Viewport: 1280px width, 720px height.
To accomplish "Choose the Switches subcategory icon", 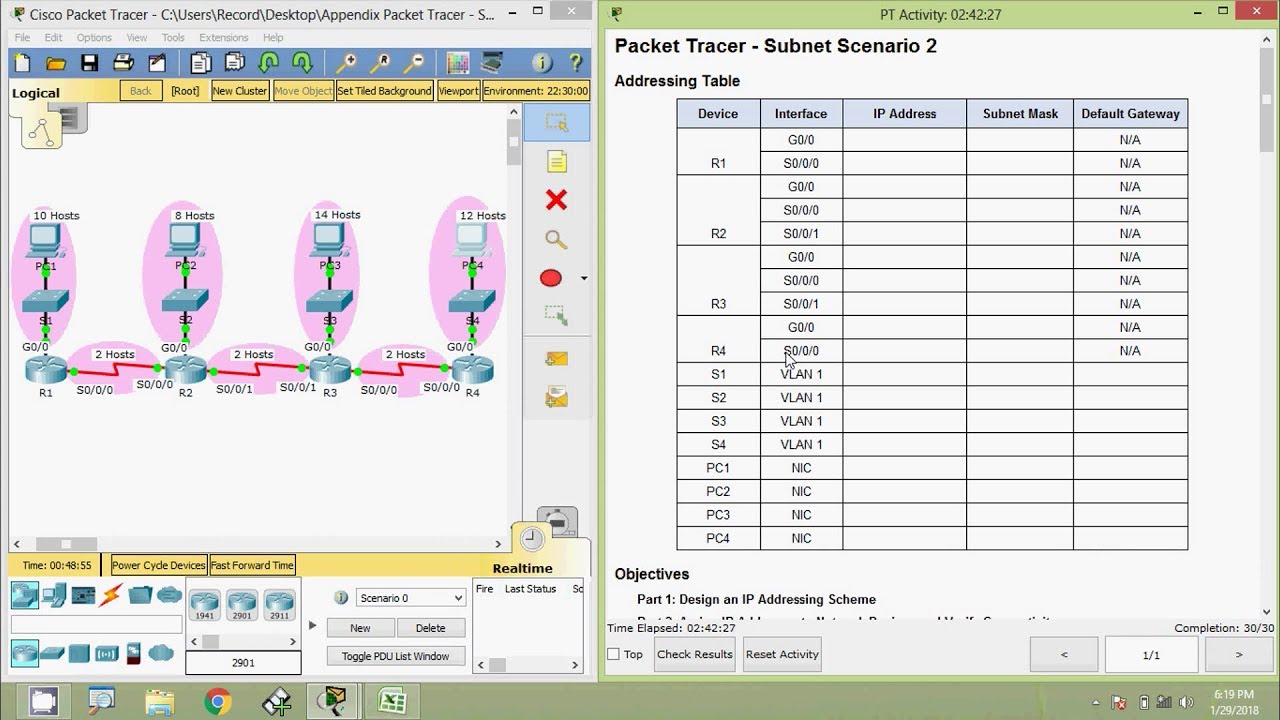I will pos(52,653).
